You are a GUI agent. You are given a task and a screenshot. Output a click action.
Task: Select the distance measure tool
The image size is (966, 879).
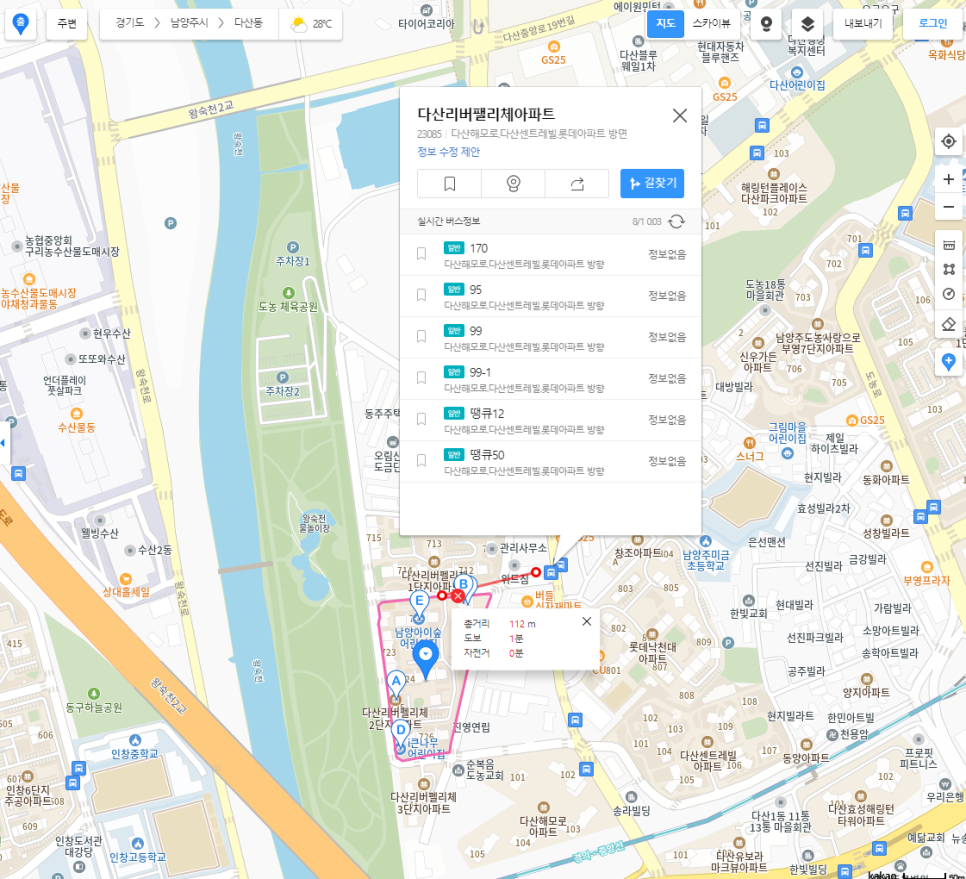pyautogui.click(x=949, y=245)
